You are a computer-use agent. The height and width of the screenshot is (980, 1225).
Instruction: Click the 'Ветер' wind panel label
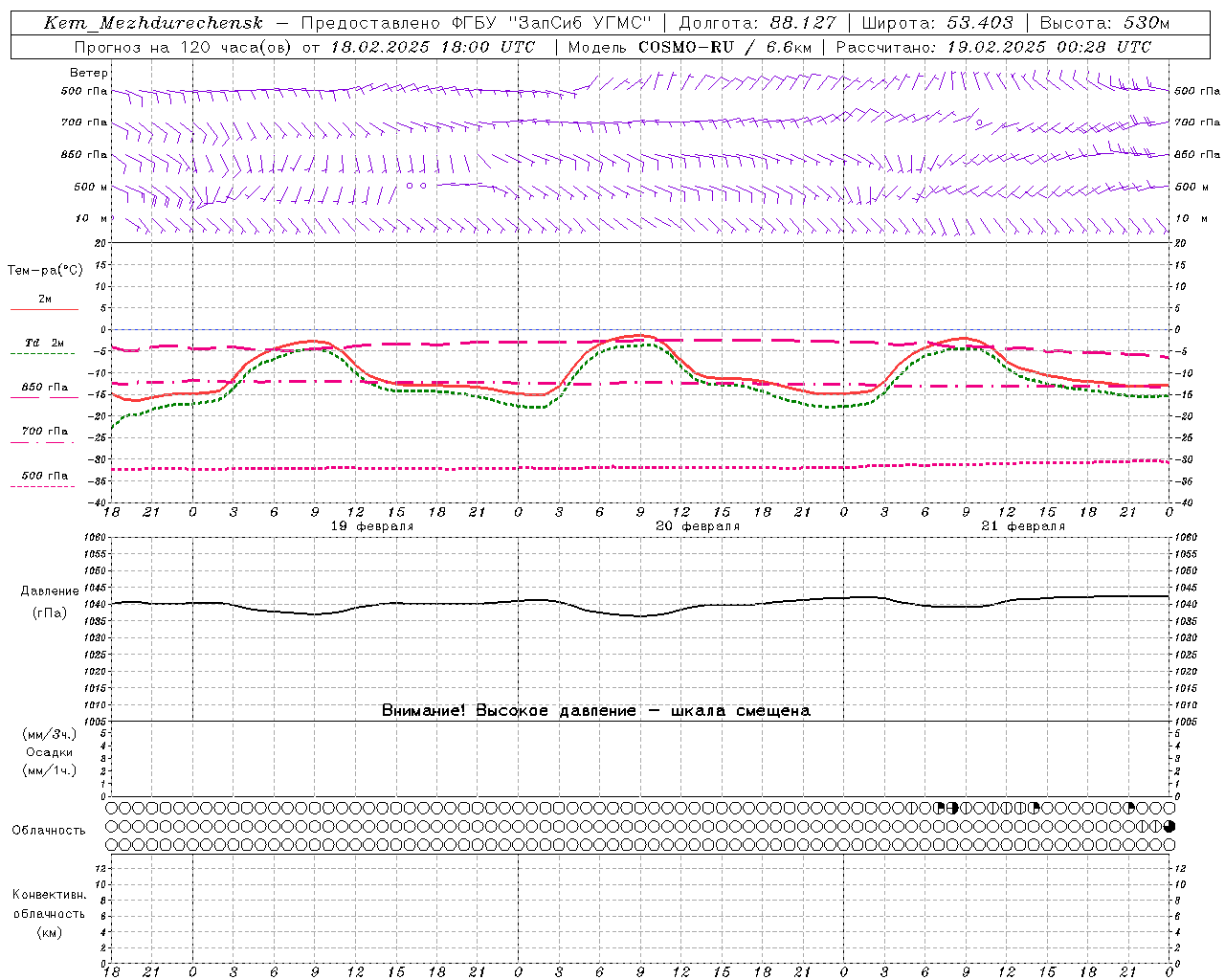[89, 73]
